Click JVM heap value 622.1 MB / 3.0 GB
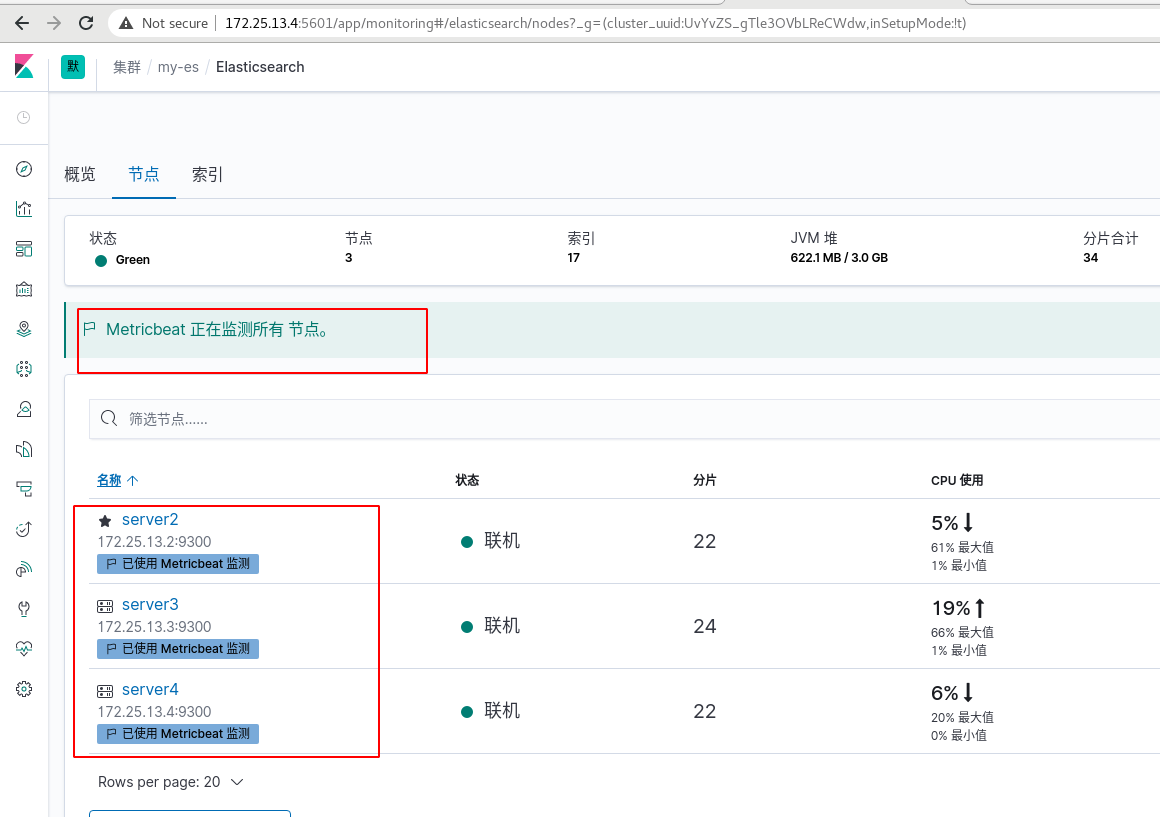The image size is (1160, 817). point(839,258)
